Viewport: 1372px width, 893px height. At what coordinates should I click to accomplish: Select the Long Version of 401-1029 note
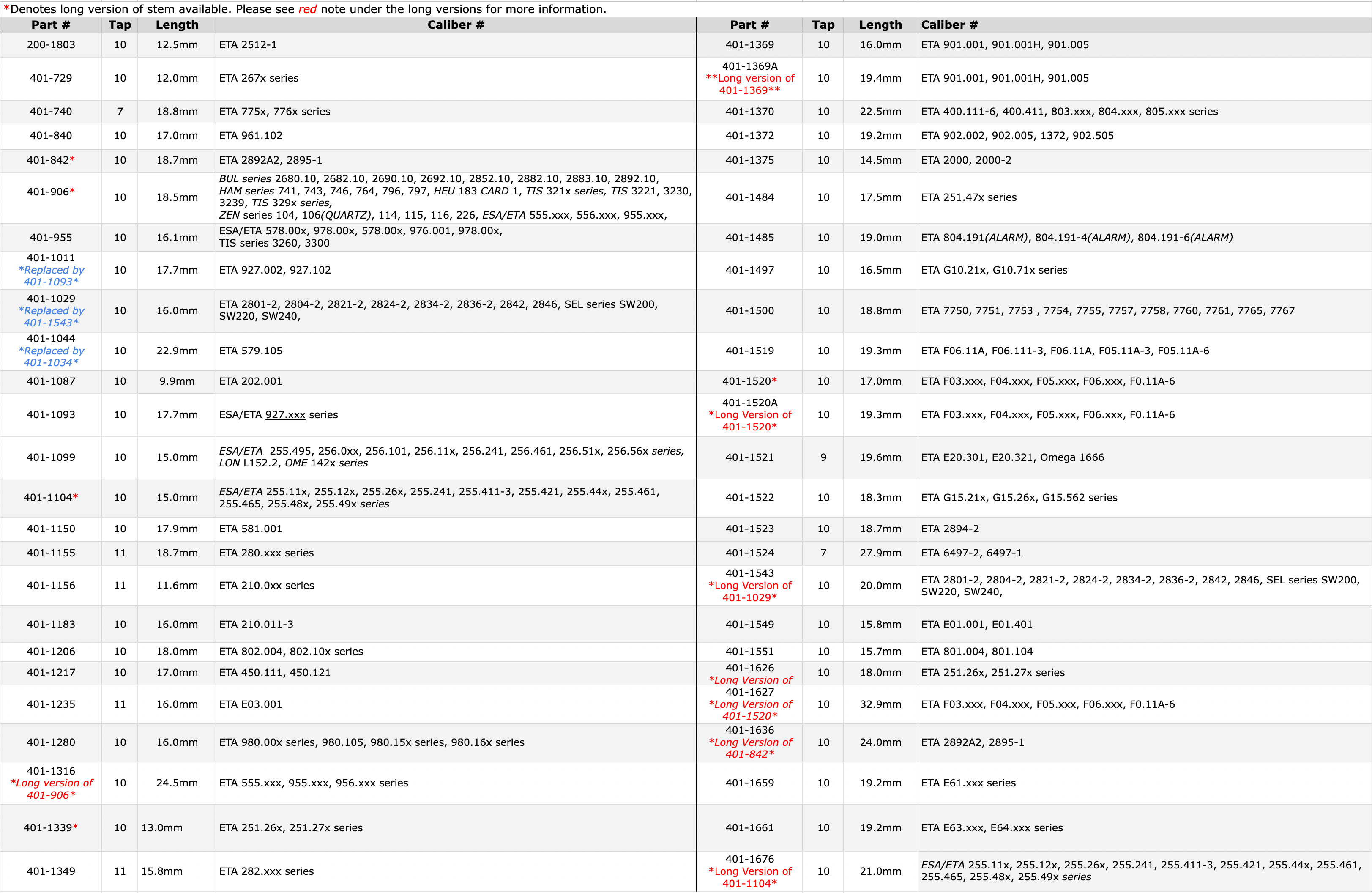749,592
